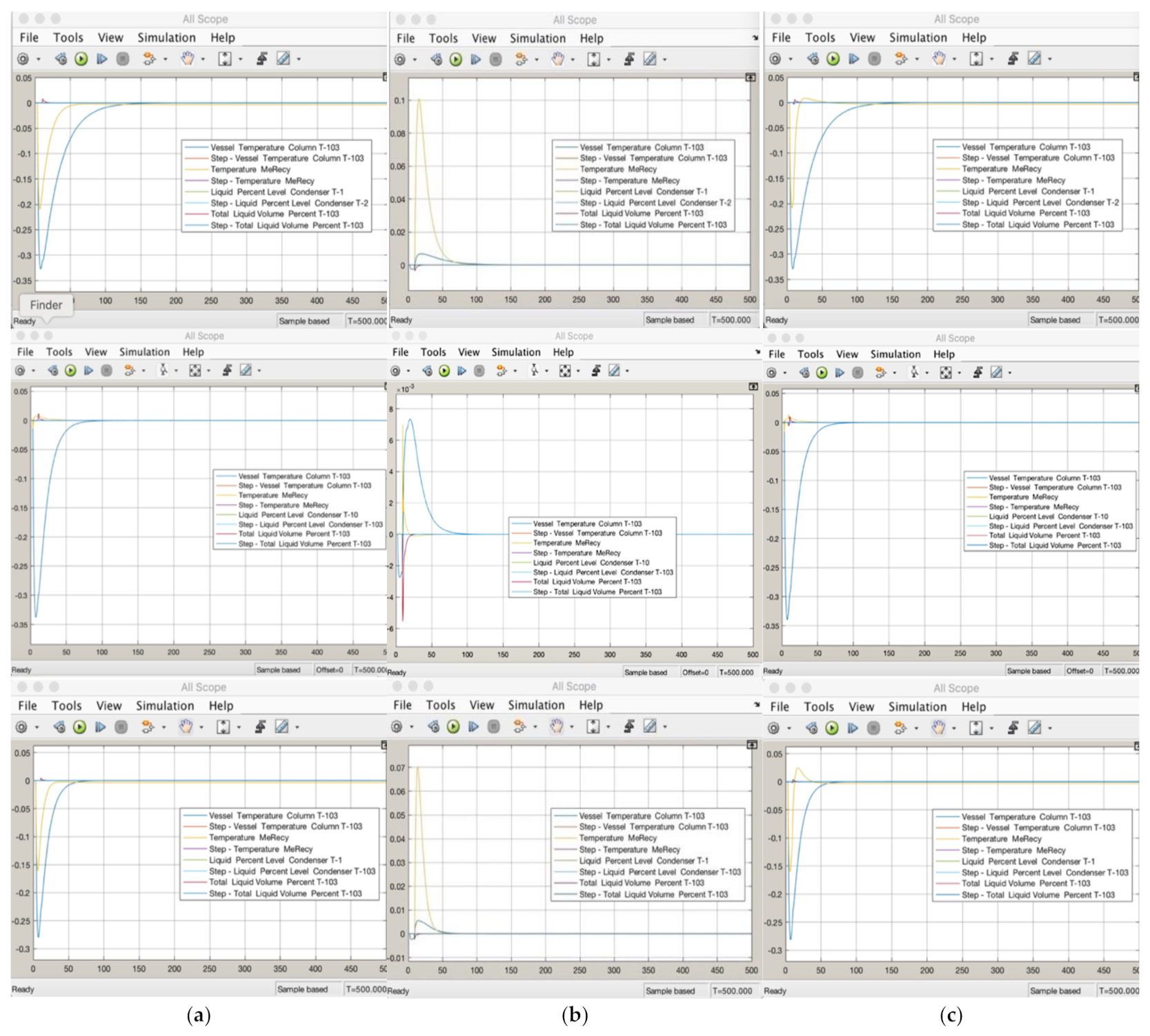Click Step Back in the top-right scope toolbar
1150x1036 pixels.
point(813,59)
